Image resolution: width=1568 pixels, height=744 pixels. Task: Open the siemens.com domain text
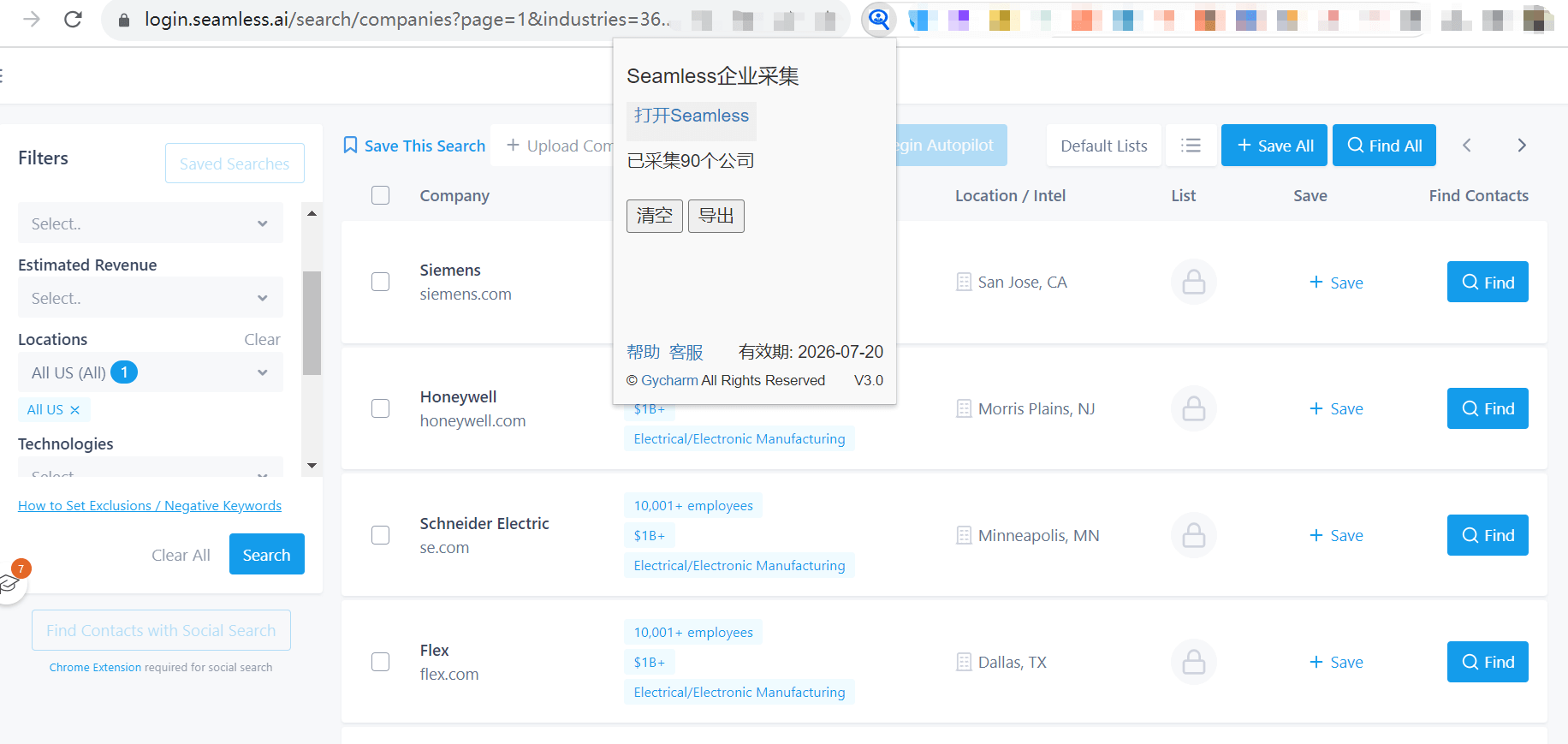(x=466, y=295)
